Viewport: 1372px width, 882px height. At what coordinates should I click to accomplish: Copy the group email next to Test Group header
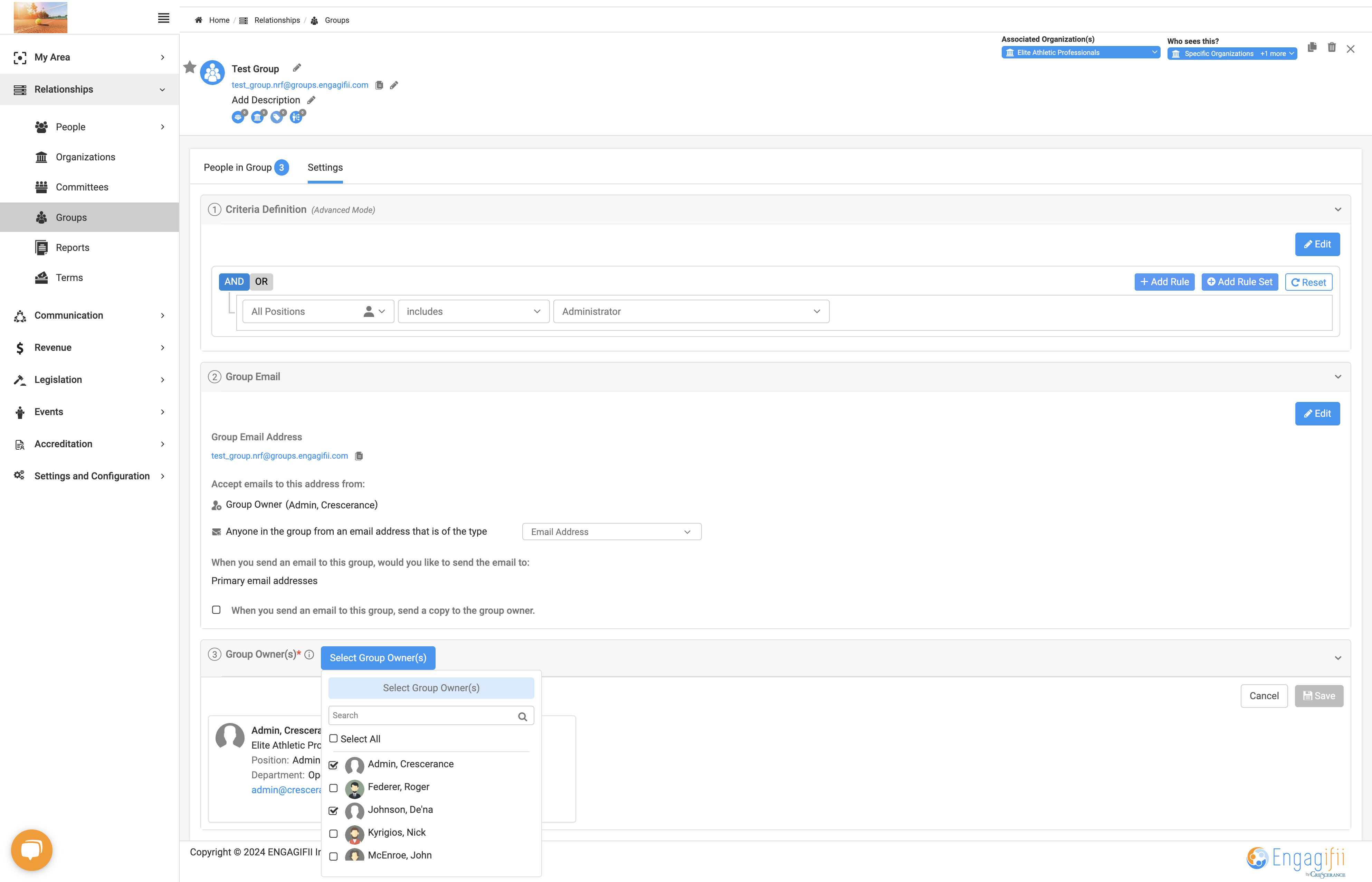[379, 85]
